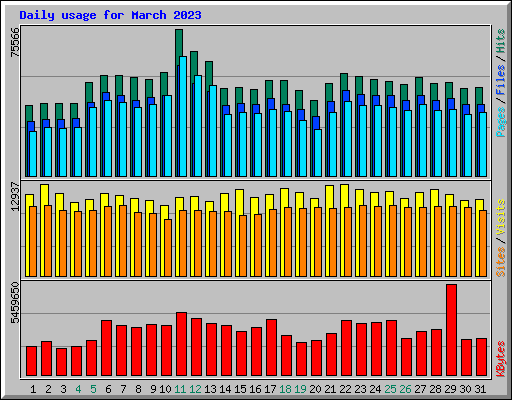Click the red KBytes bar for day 11

181,344
